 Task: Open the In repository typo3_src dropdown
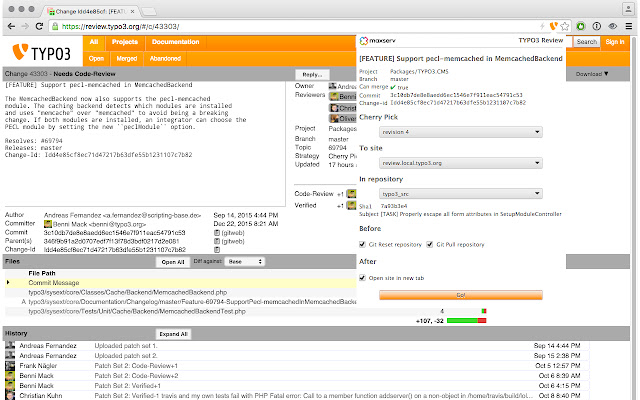coord(460,193)
